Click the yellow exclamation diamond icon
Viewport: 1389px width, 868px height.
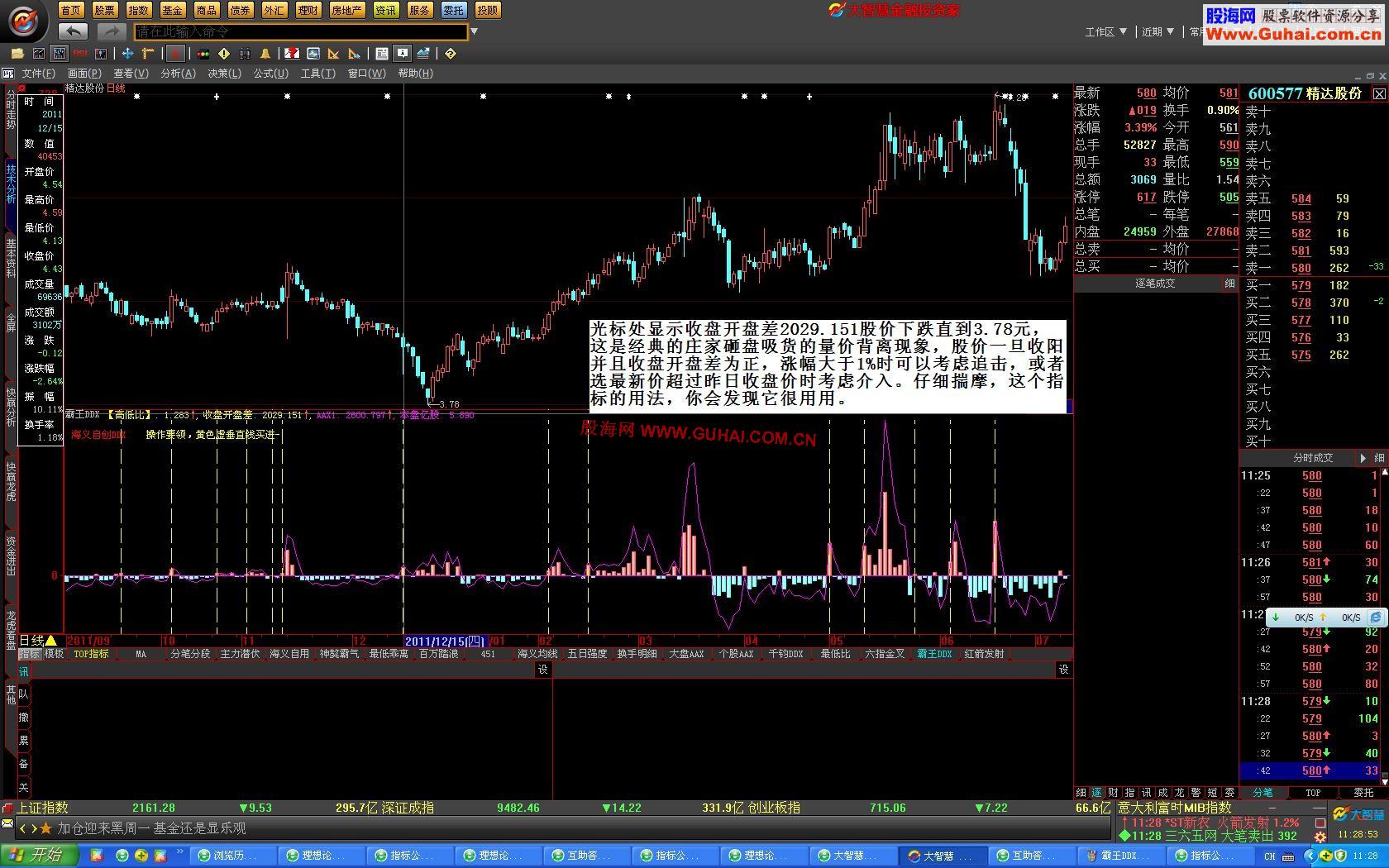click(224, 54)
